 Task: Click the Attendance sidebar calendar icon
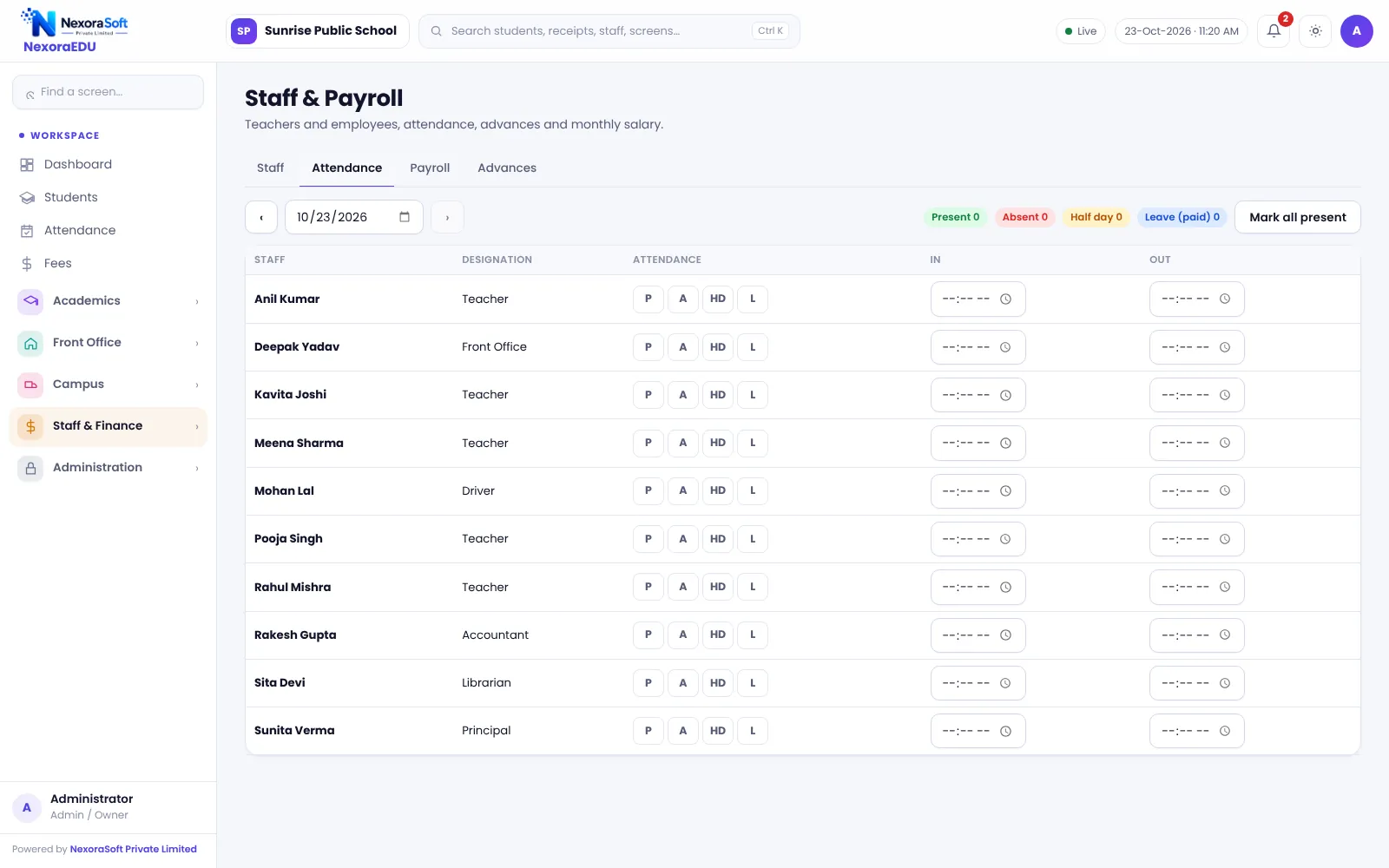tap(27, 231)
